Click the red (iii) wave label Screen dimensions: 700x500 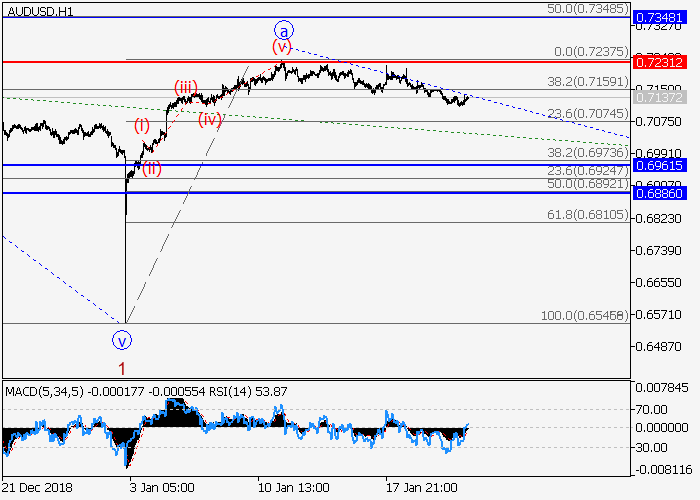(x=186, y=87)
